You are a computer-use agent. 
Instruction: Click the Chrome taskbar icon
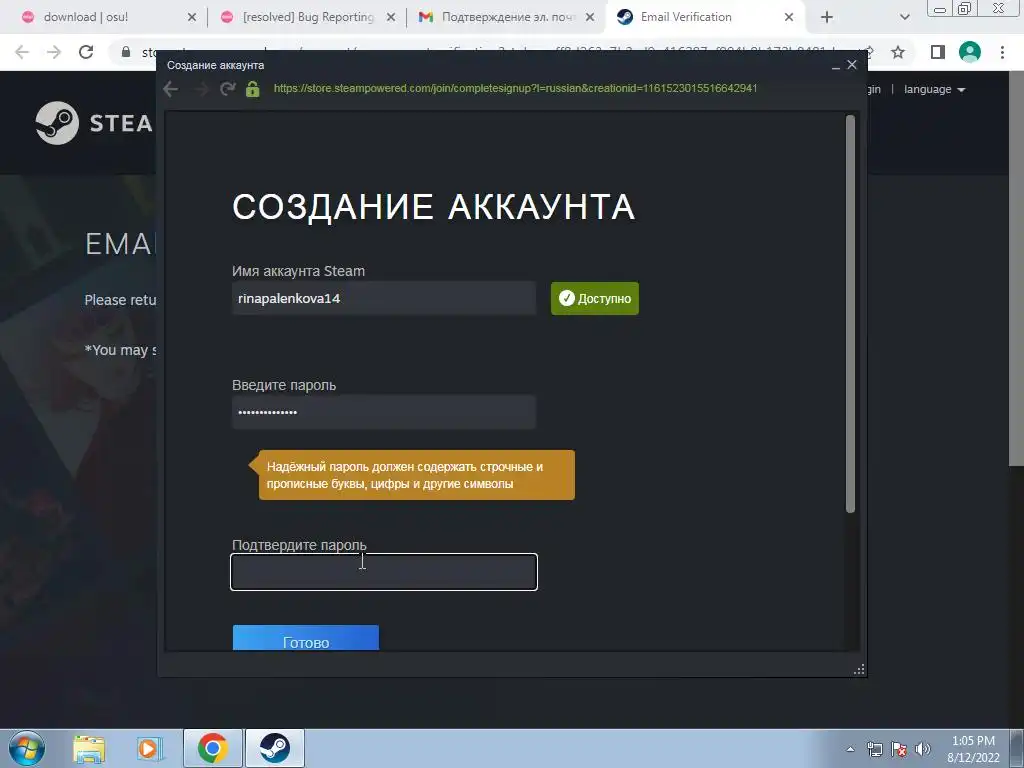pos(213,748)
